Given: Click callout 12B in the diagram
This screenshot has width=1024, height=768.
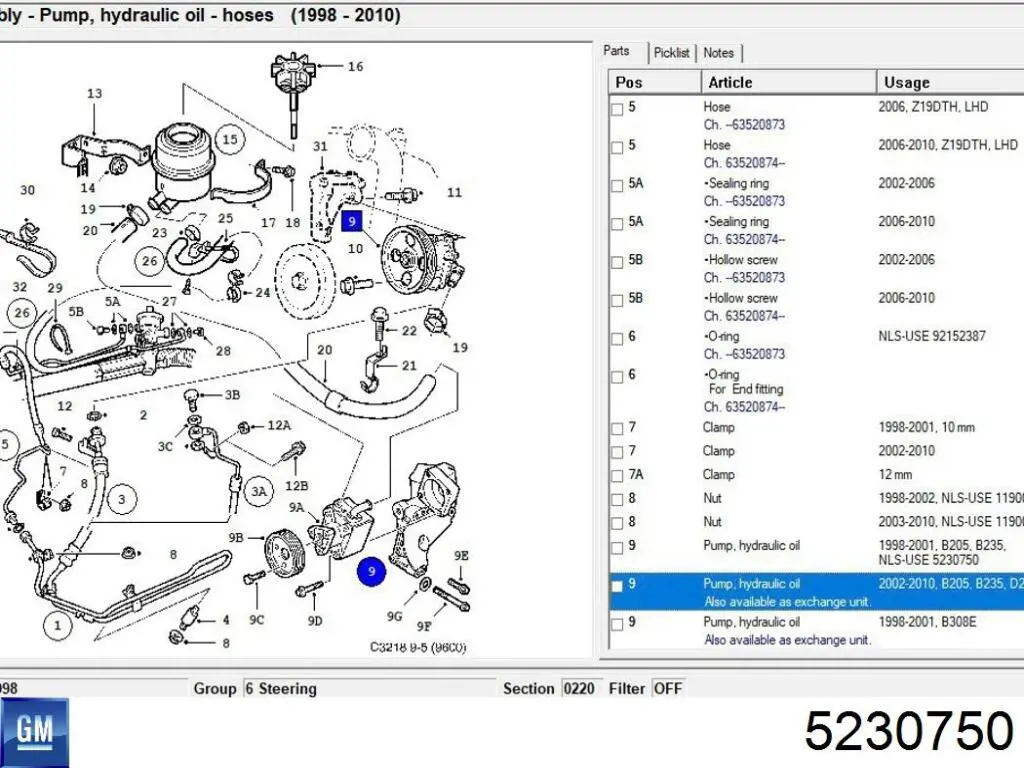Looking at the screenshot, I should point(296,486).
